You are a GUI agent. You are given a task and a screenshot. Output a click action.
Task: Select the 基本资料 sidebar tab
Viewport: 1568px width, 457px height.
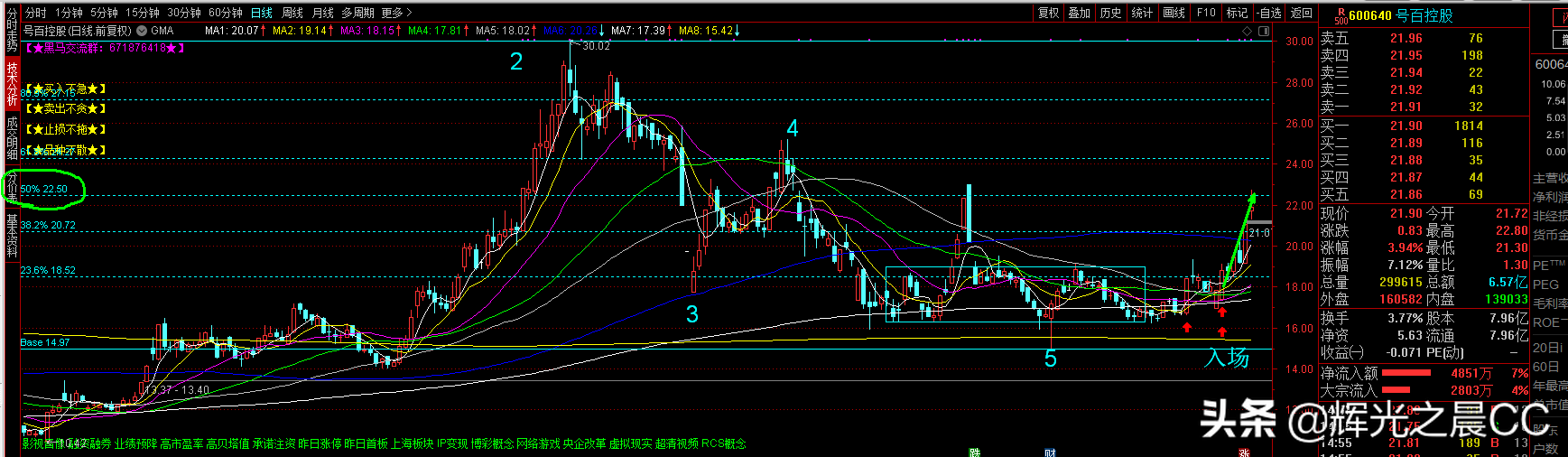pos(12,235)
